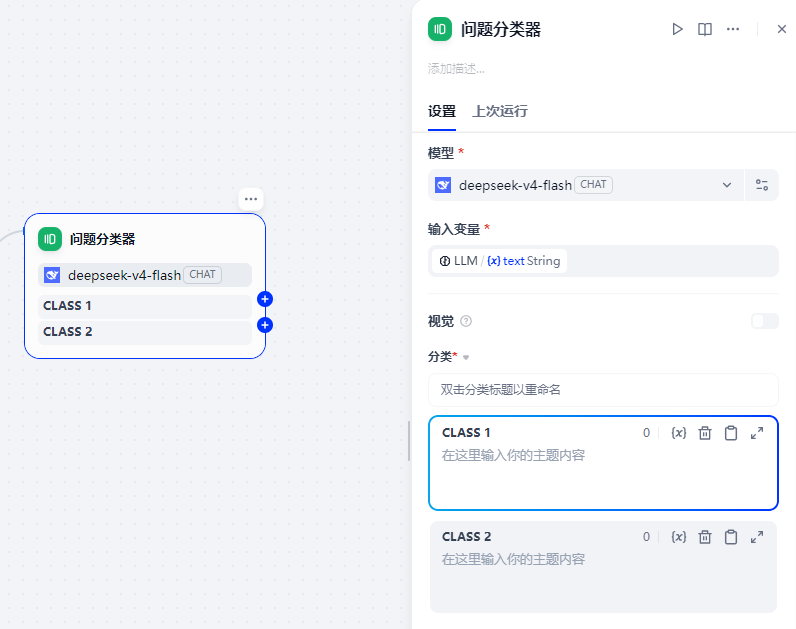Copy CLASS 2 content with clipboard icon
This screenshot has height=629, width=796.
point(731,537)
